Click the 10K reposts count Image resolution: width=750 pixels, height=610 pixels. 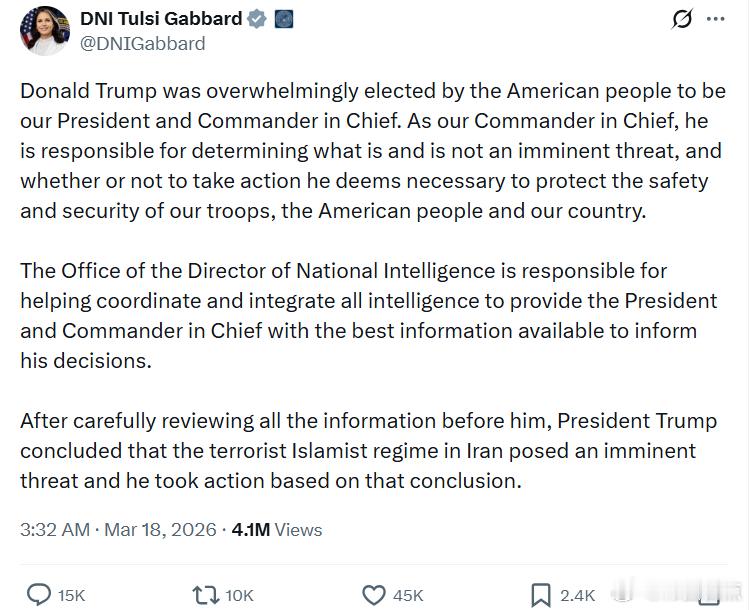coord(239,595)
